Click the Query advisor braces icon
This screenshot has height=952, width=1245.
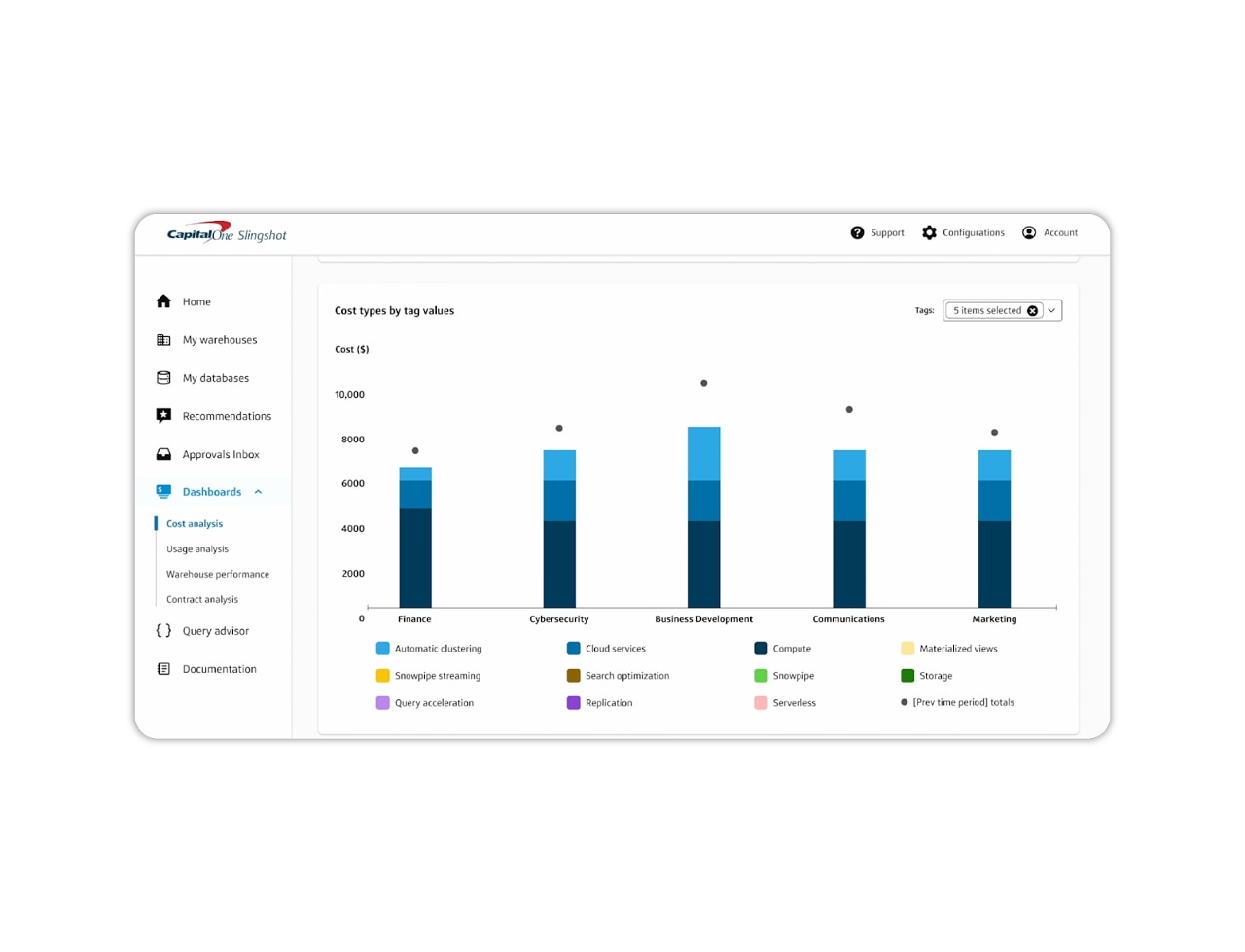coord(164,630)
